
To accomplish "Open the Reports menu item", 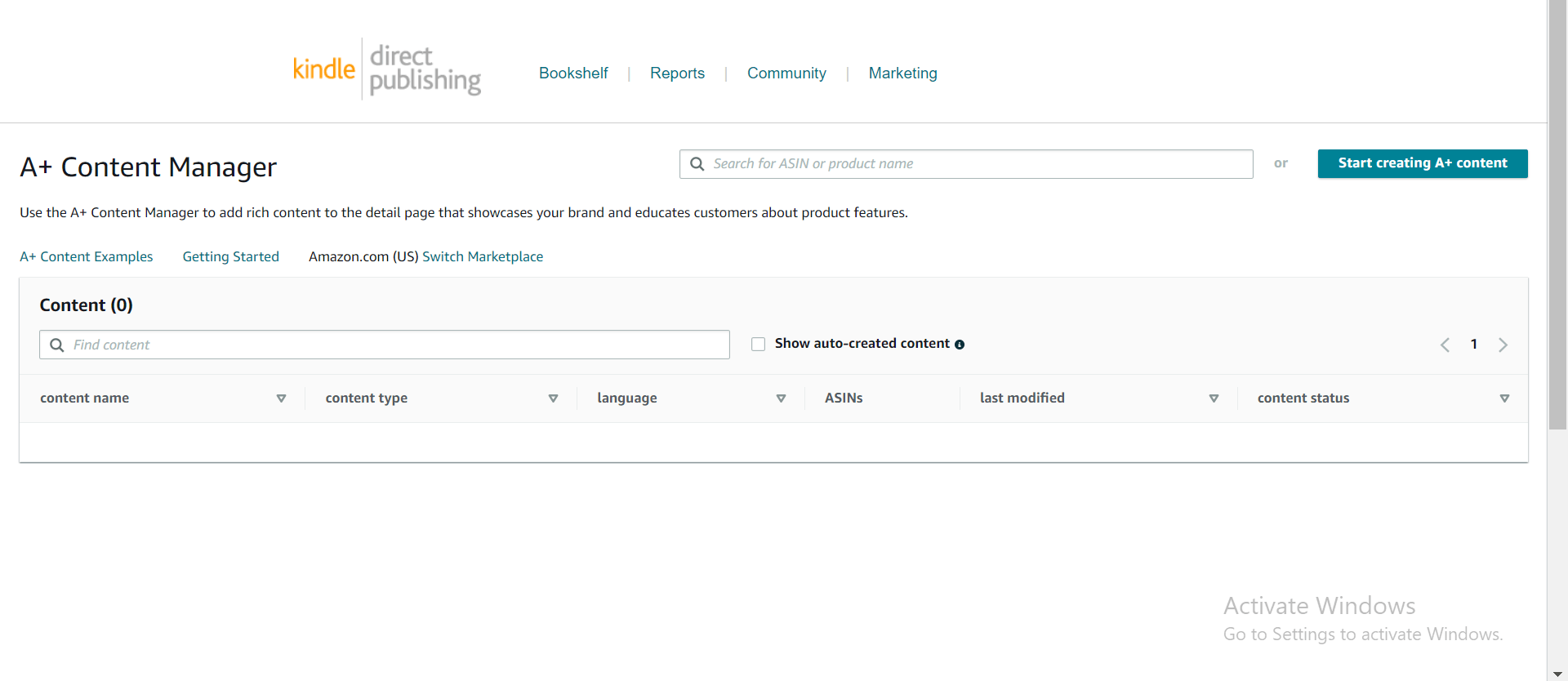I will point(677,73).
